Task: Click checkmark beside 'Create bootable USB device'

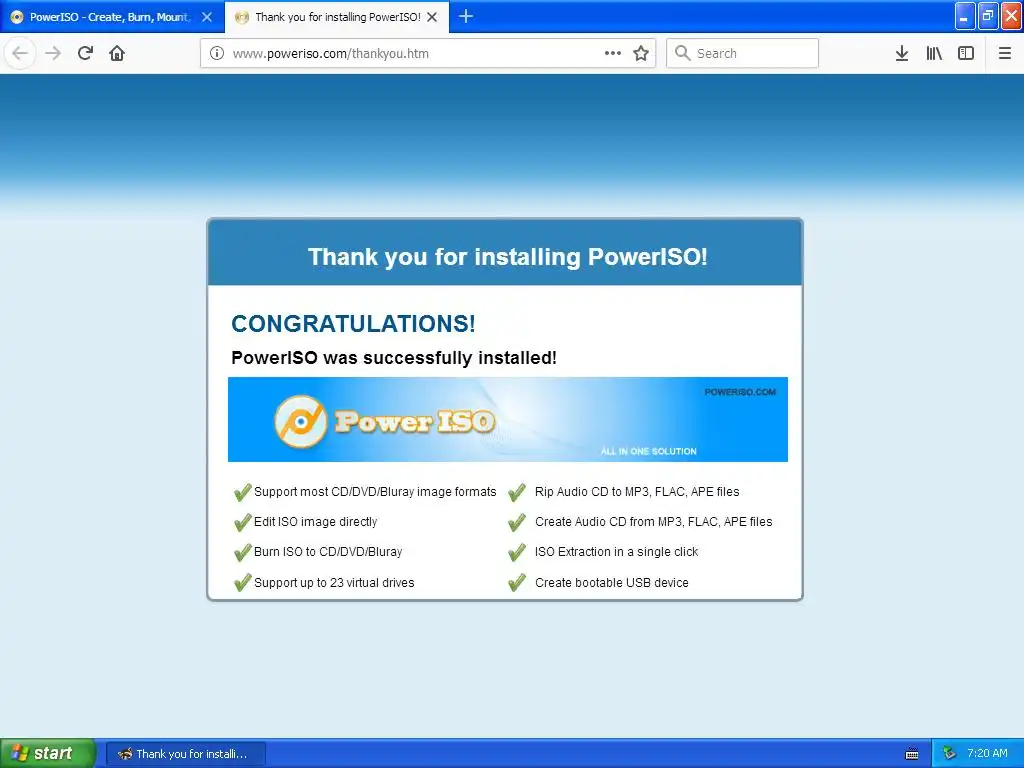Action: (517, 582)
